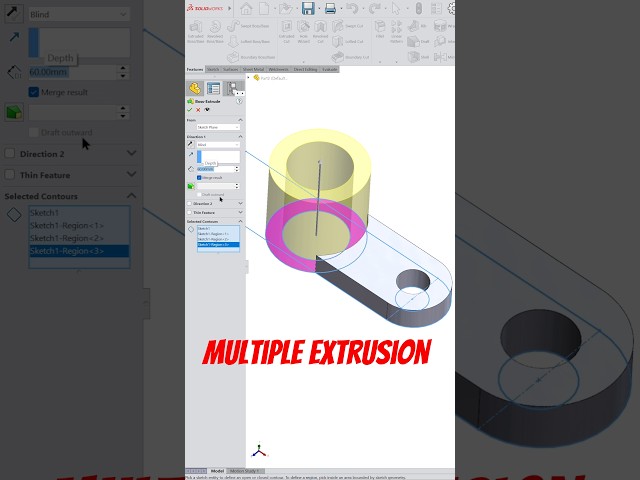Enable Direction 2 checkbox in center panel

pos(189,203)
